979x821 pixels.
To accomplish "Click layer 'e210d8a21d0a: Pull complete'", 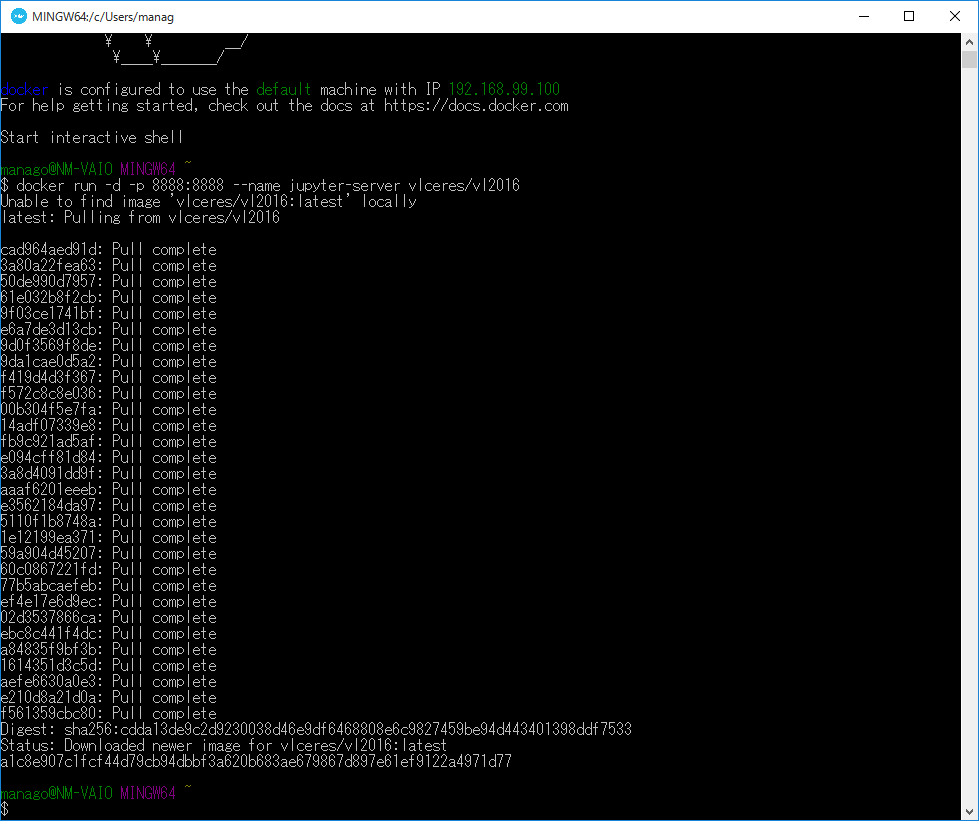I will [x=109, y=698].
